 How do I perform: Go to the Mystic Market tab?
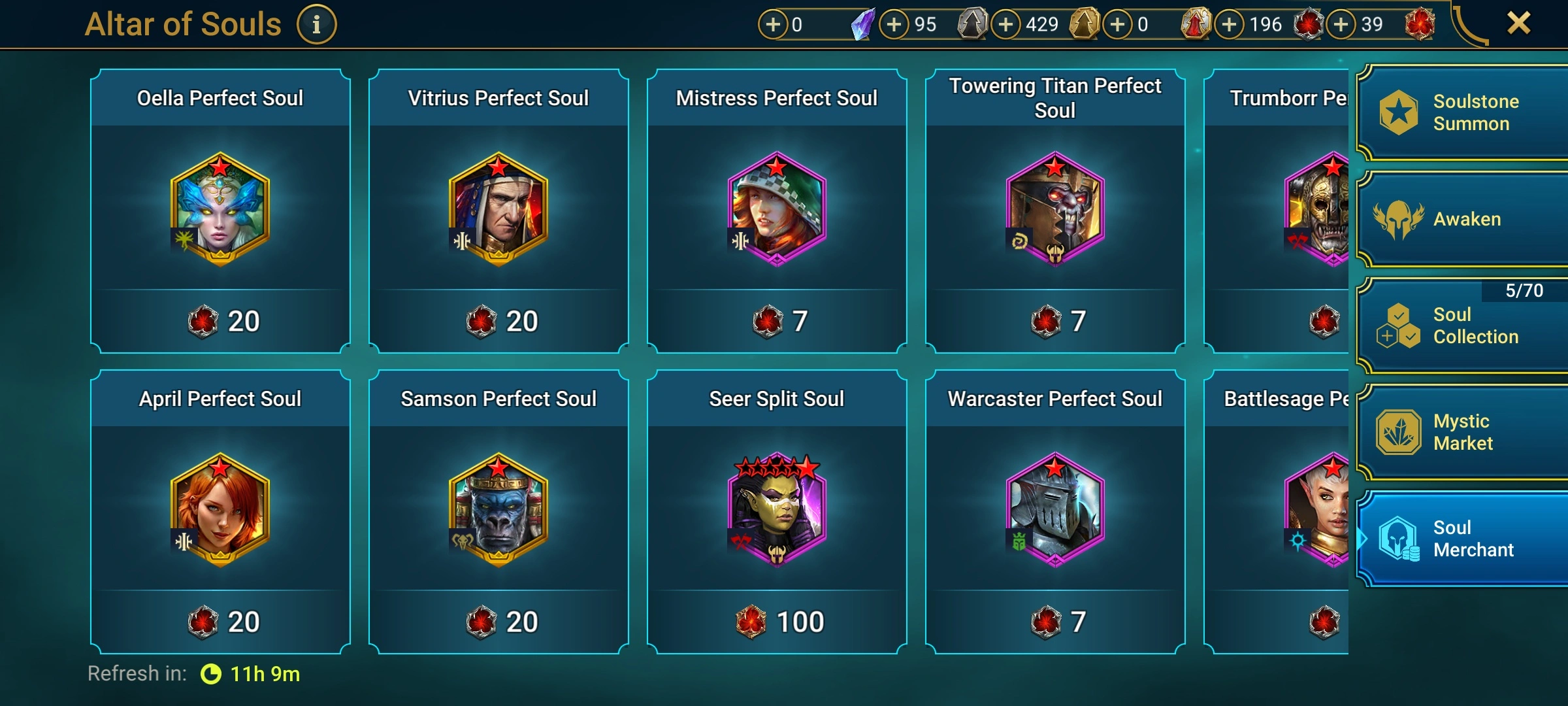click(1462, 432)
